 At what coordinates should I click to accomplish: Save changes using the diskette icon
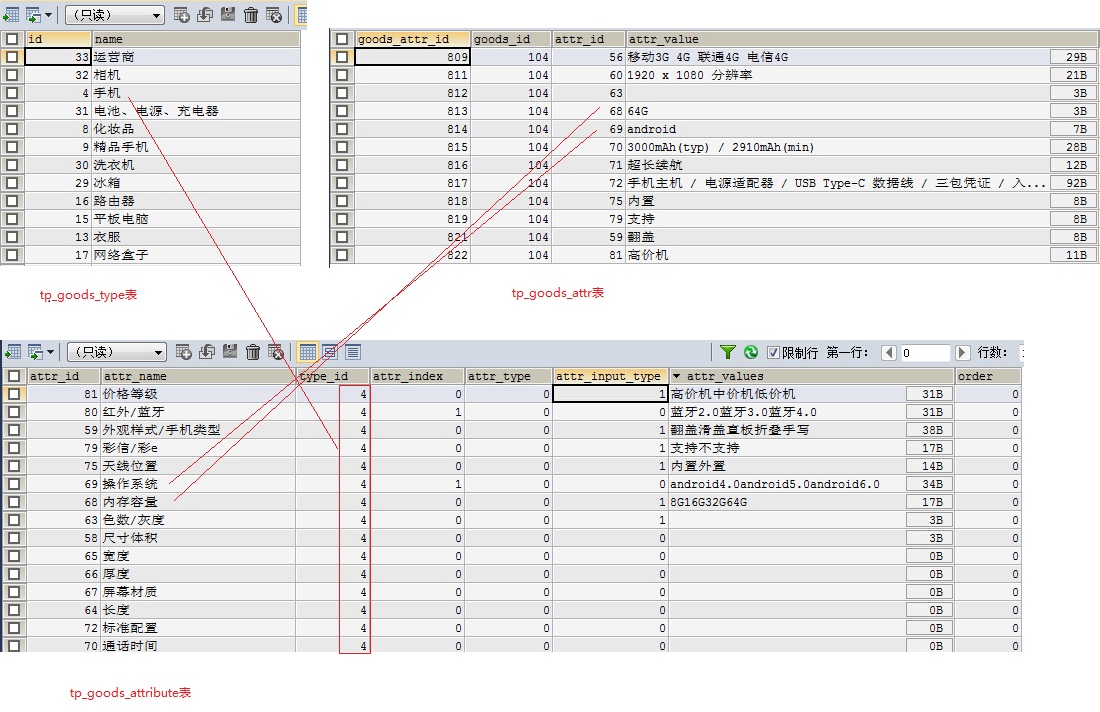click(228, 351)
